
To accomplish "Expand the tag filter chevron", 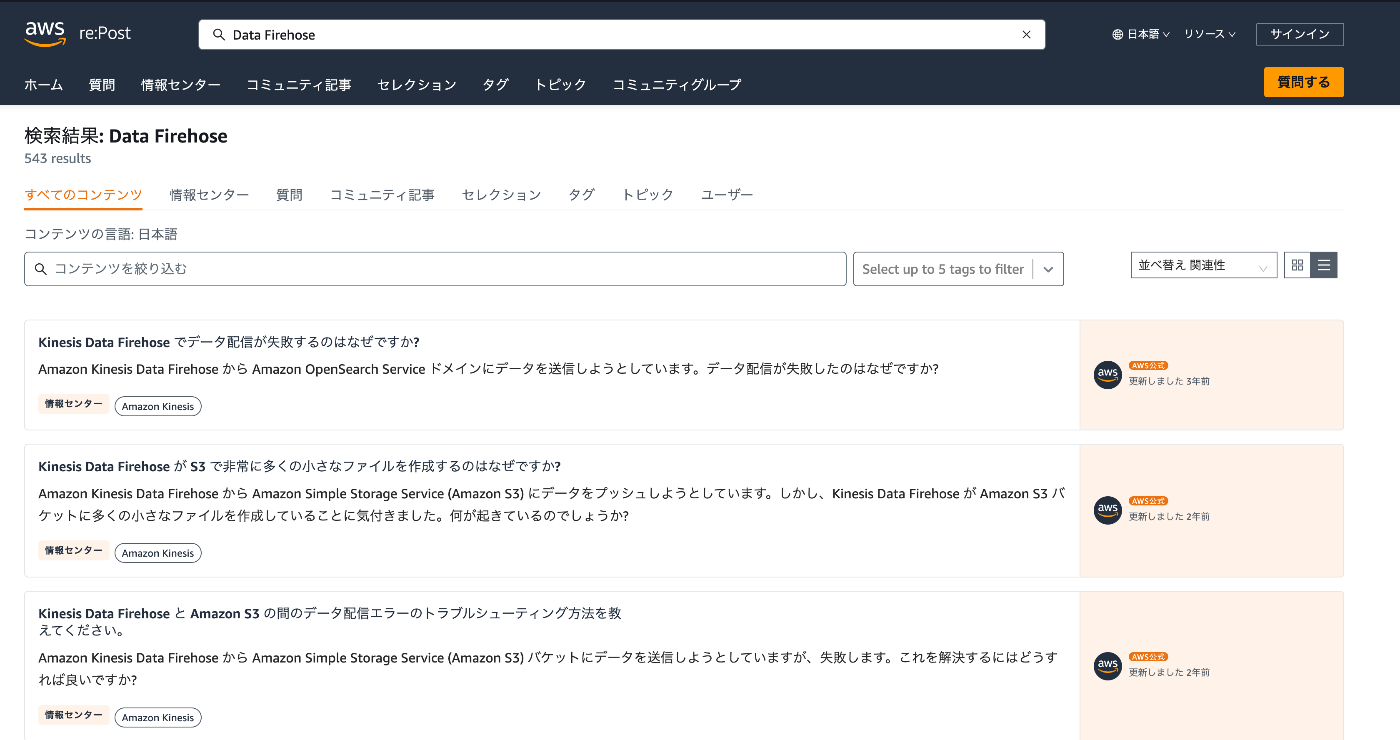I will pos(1048,269).
